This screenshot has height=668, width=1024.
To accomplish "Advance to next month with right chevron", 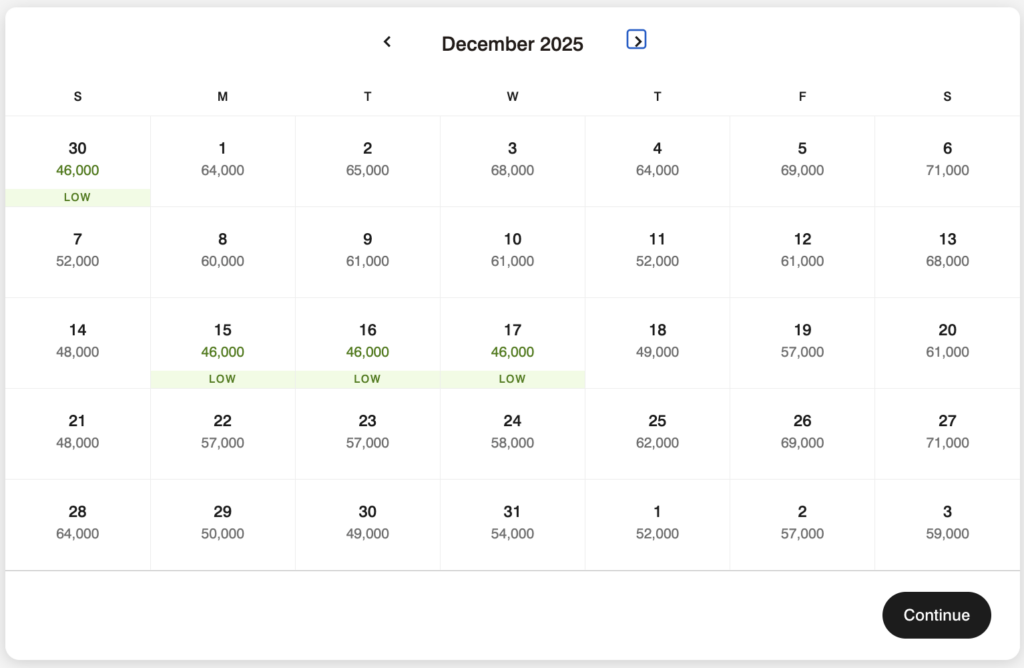I will [637, 40].
